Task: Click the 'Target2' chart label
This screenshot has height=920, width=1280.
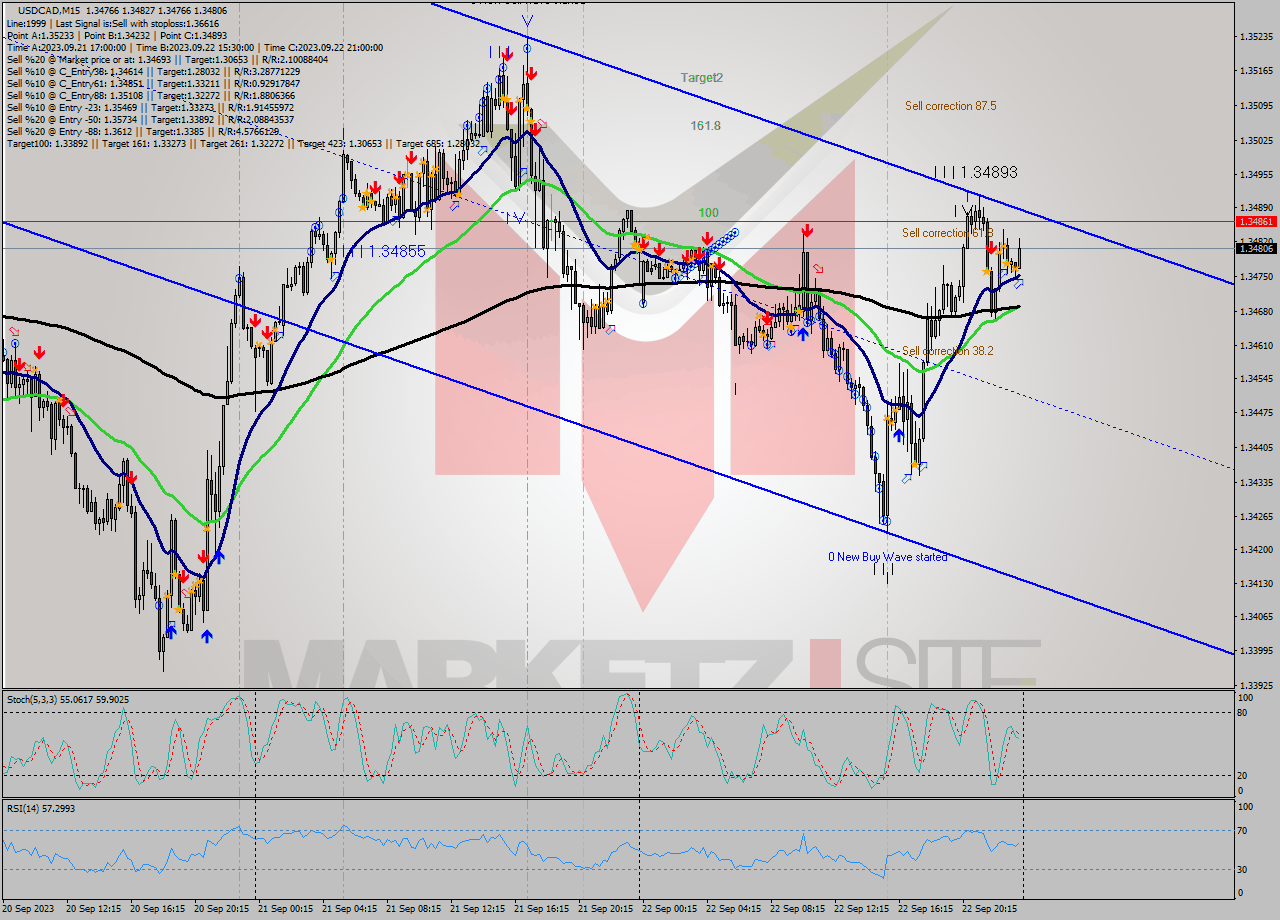Action: point(702,77)
